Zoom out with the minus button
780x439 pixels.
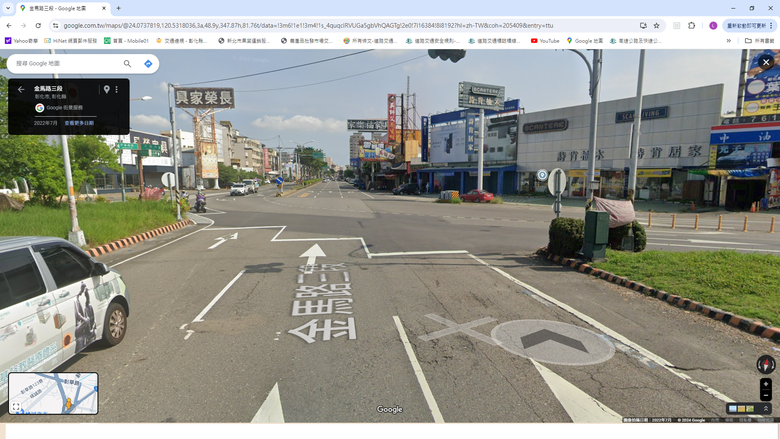point(766,395)
